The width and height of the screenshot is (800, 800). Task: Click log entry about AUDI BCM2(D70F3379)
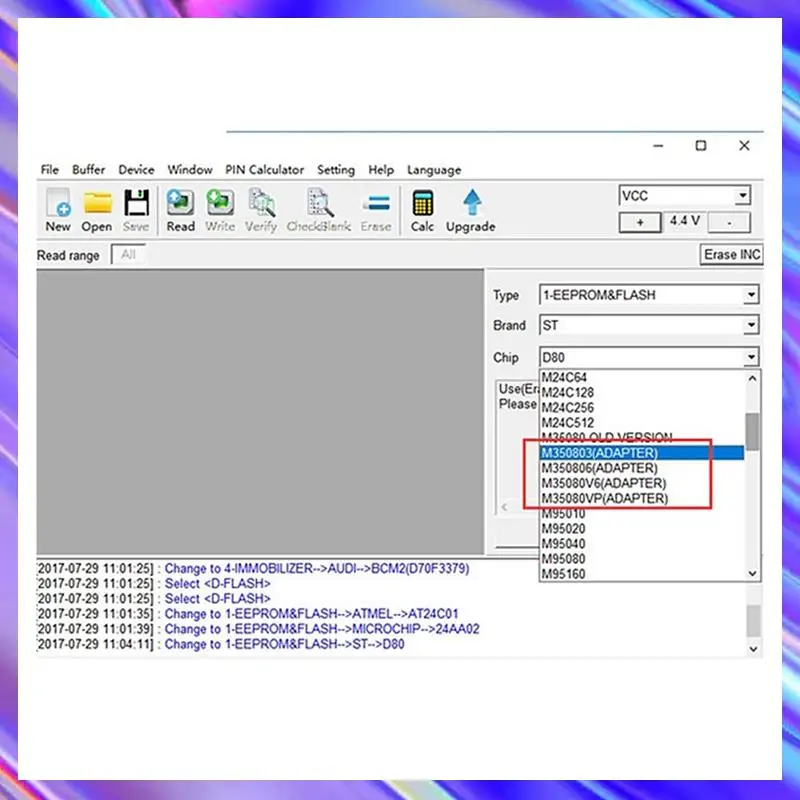pos(254,568)
